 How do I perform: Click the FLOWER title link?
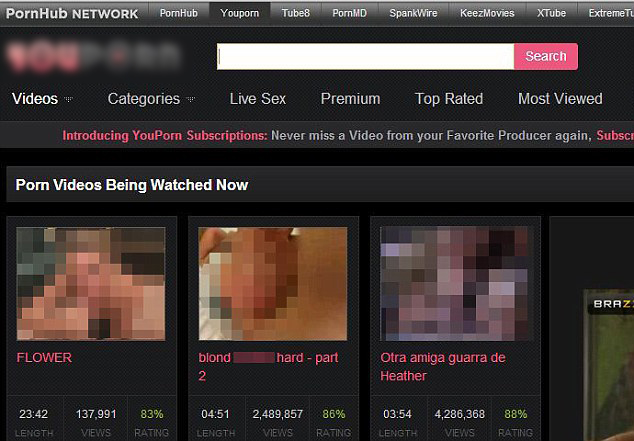click(x=44, y=358)
